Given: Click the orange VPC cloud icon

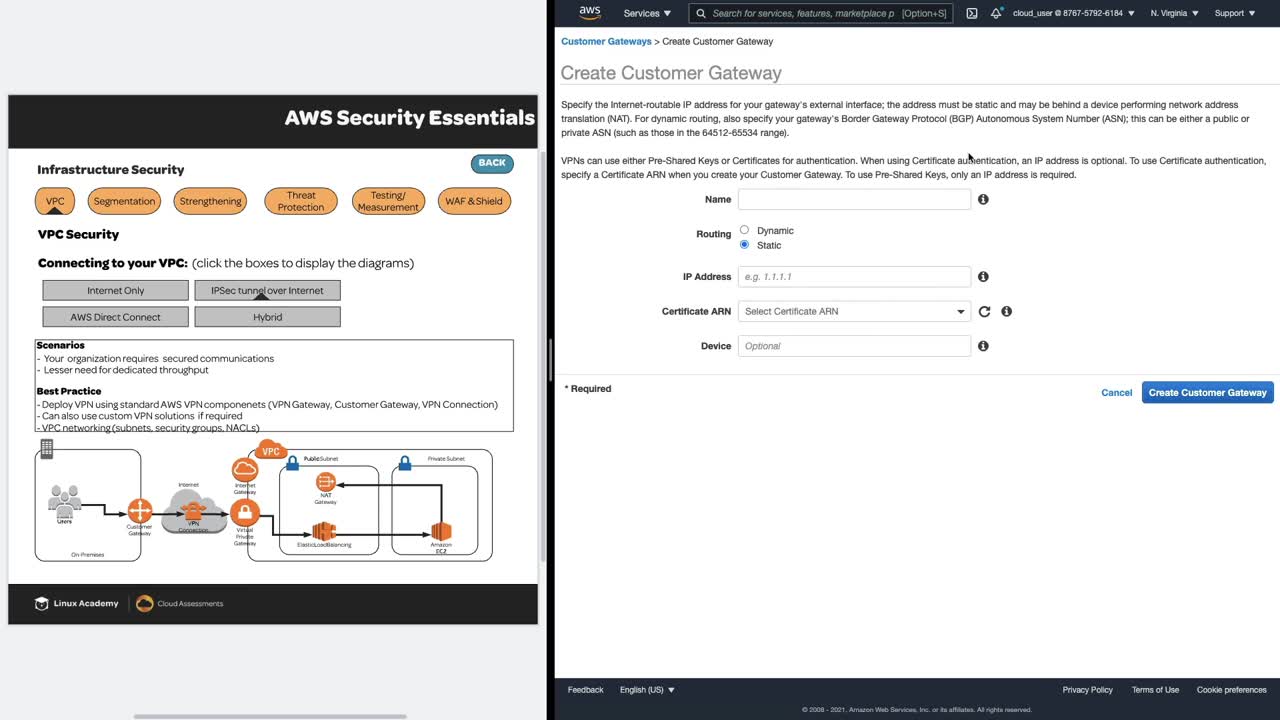Looking at the screenshot, I should pos(270,450).
